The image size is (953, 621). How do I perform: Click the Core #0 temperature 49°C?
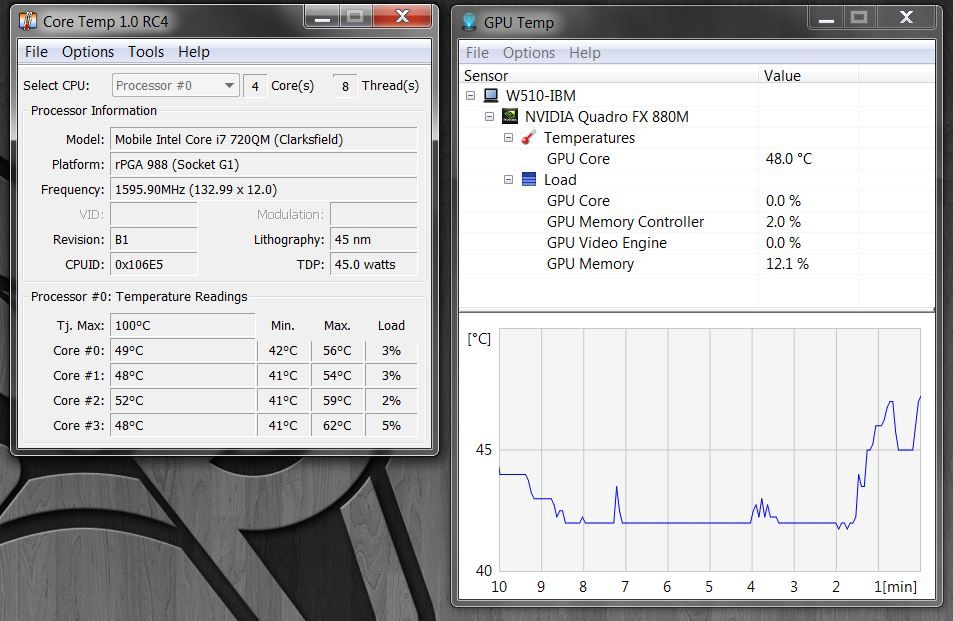(x=182, y=351)
